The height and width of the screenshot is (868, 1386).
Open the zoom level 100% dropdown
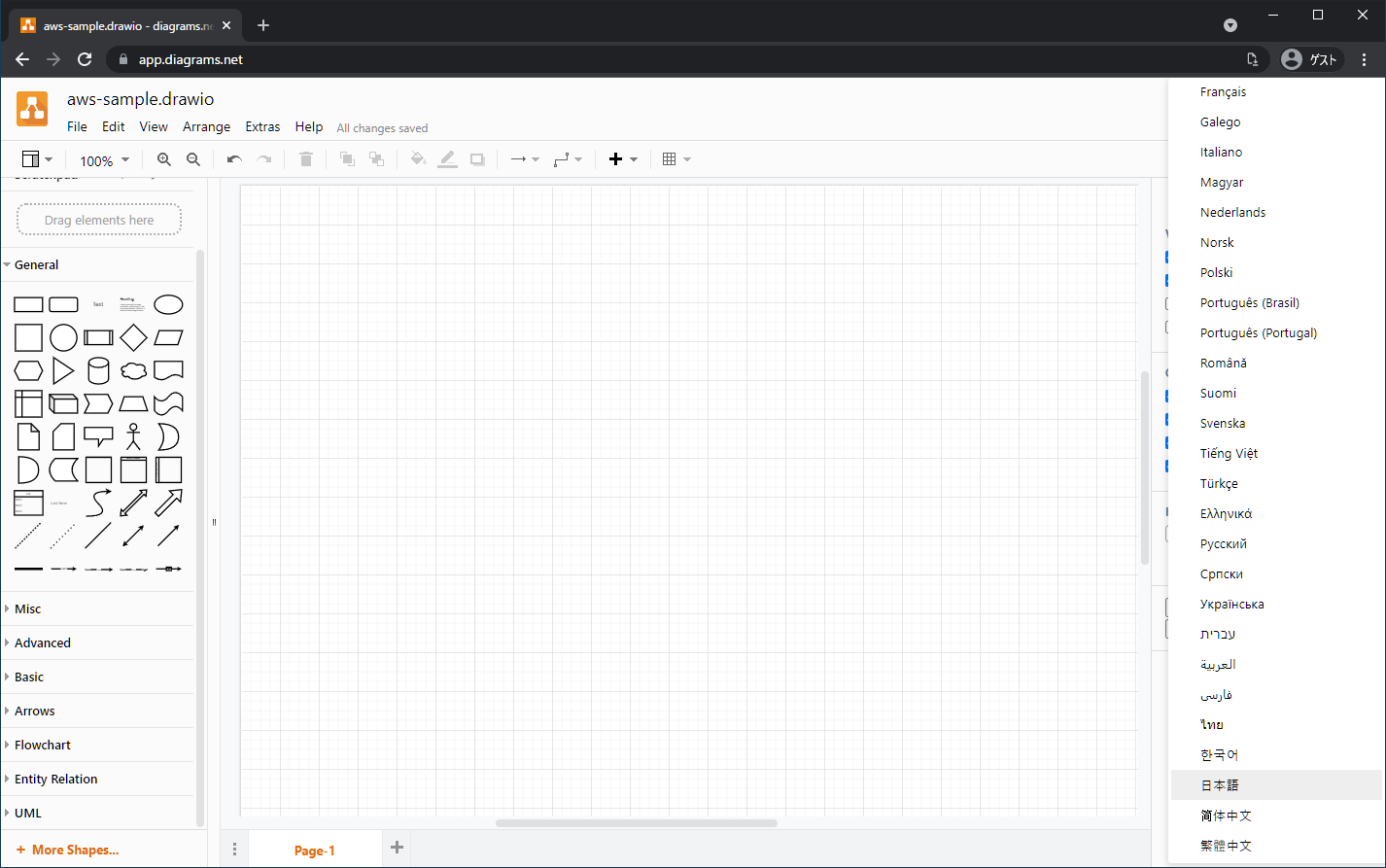[103, 160]
